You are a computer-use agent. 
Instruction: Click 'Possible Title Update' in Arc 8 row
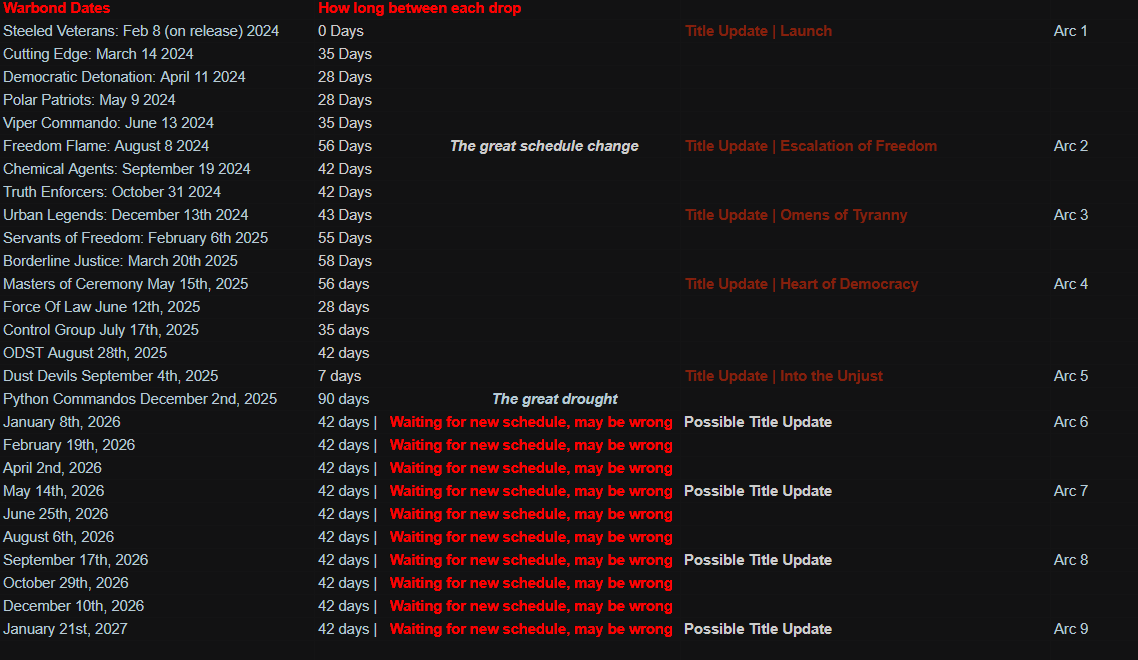[758, 560]
